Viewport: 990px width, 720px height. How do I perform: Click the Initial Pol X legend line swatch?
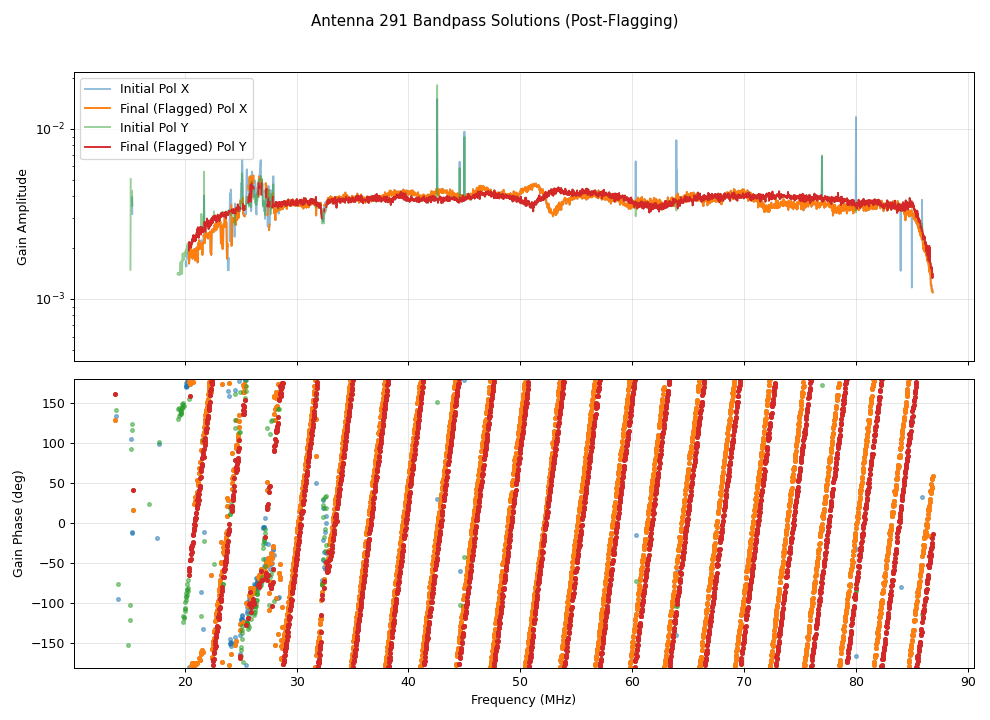point(100,89)
